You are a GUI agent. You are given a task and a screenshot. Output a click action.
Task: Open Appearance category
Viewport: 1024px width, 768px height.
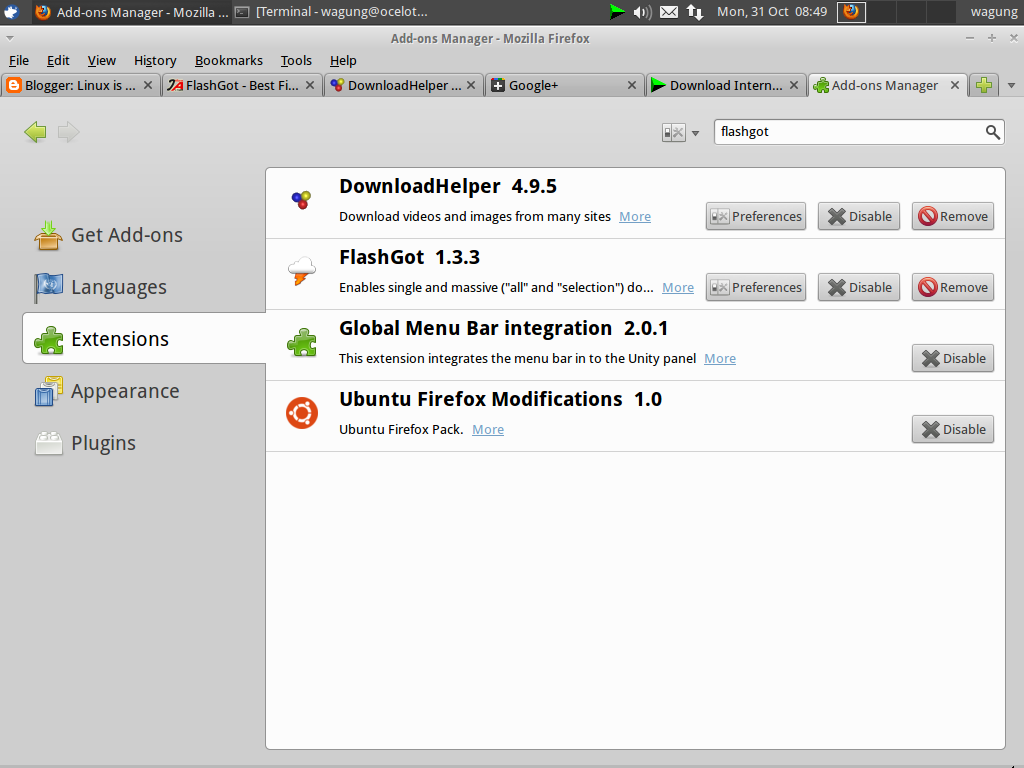(107, 391)
